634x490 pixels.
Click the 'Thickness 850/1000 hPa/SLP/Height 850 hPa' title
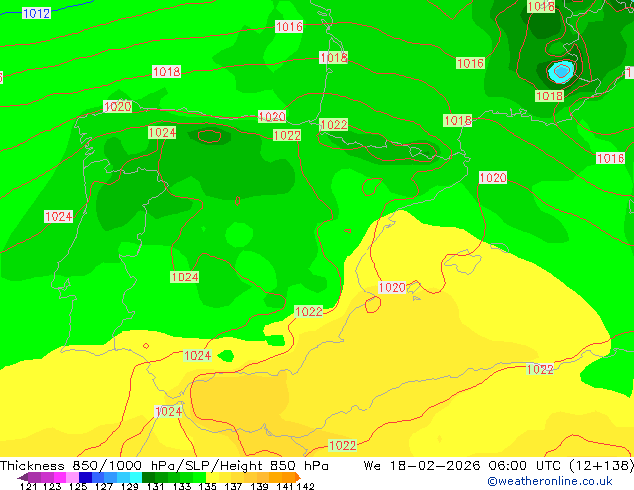tap(164, 466)
